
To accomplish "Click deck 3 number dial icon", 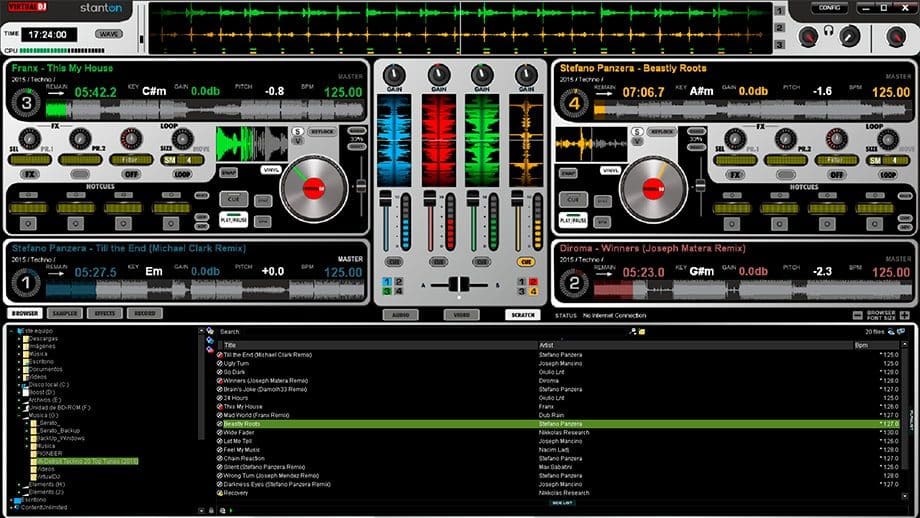I will click(x=26, y=103).
